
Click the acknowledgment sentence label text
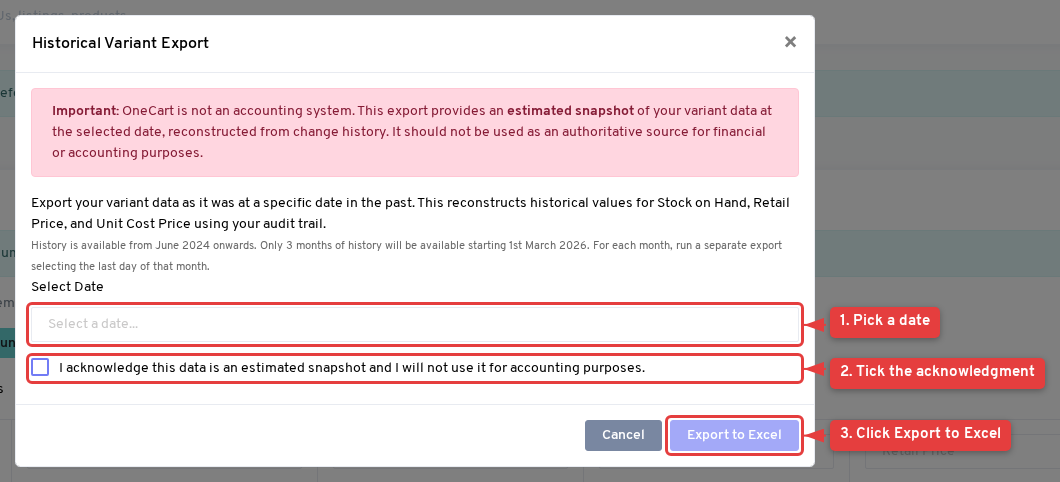pyautogui.click(x=352, y=368)
